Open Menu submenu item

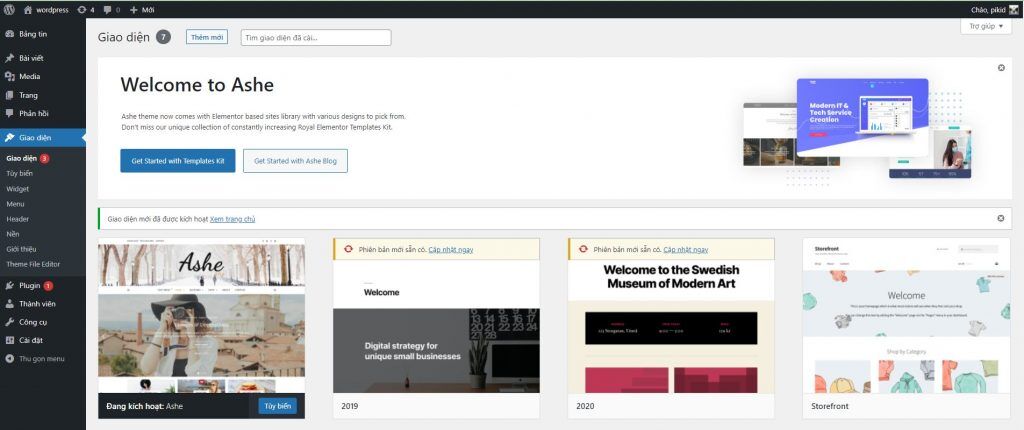click(16, 204)
